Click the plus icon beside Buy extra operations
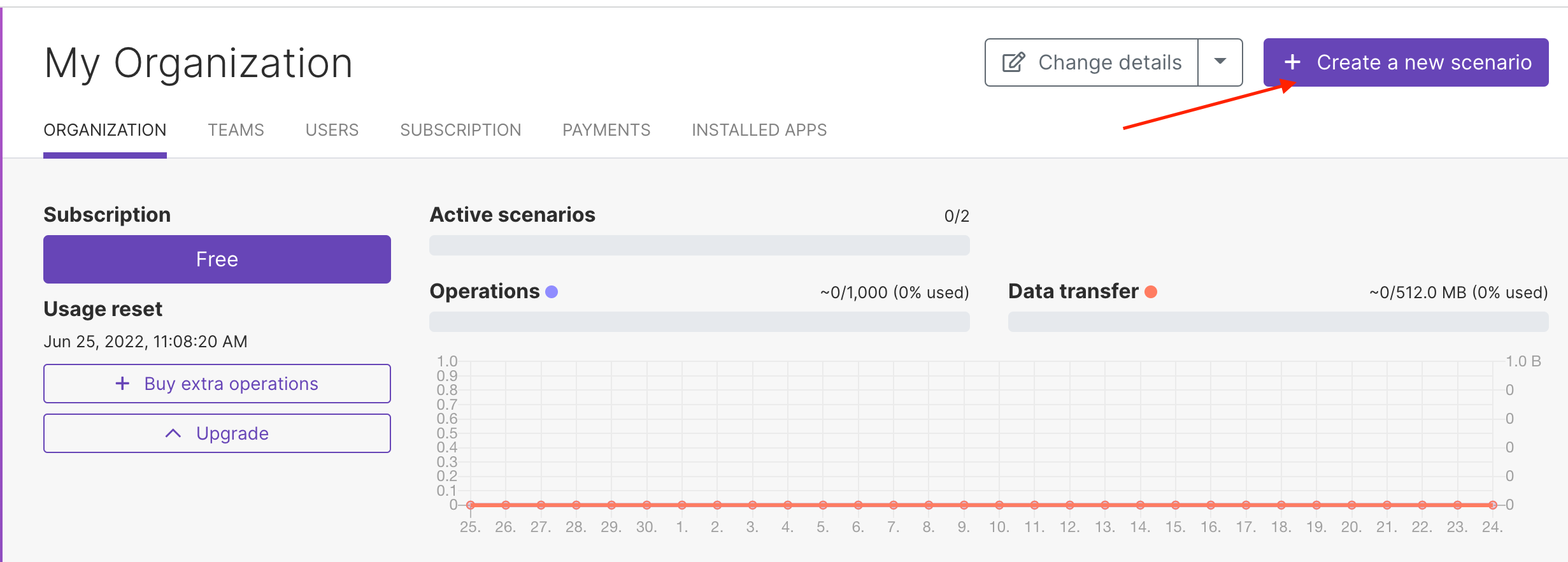The image size is (1568, 562). 122,384
